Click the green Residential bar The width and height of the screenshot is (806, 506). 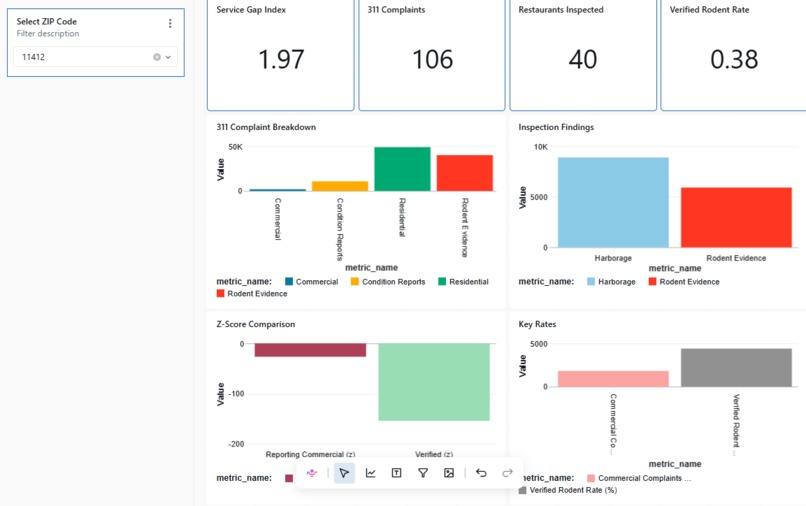402,169
